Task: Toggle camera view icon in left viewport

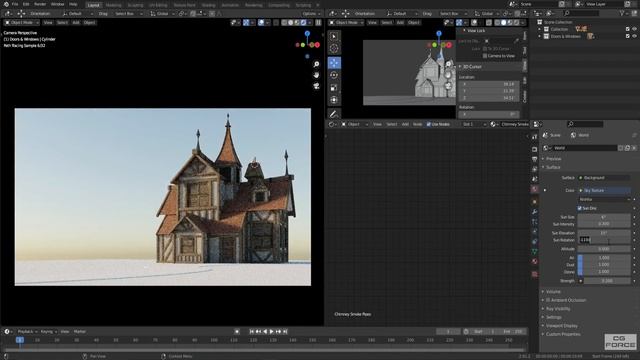Action: click(x=316, y=86)
